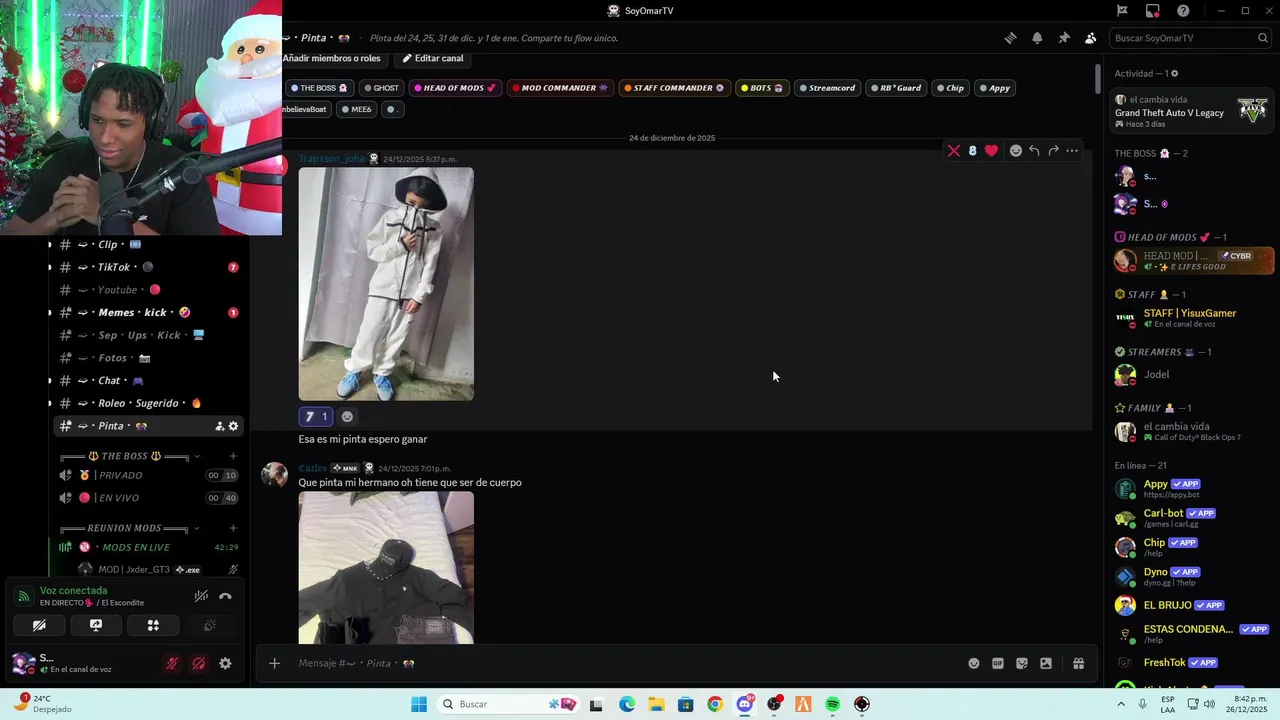1280x720 pixels.
Task: Open the Fotos channel
Action: tap(150, 358)
